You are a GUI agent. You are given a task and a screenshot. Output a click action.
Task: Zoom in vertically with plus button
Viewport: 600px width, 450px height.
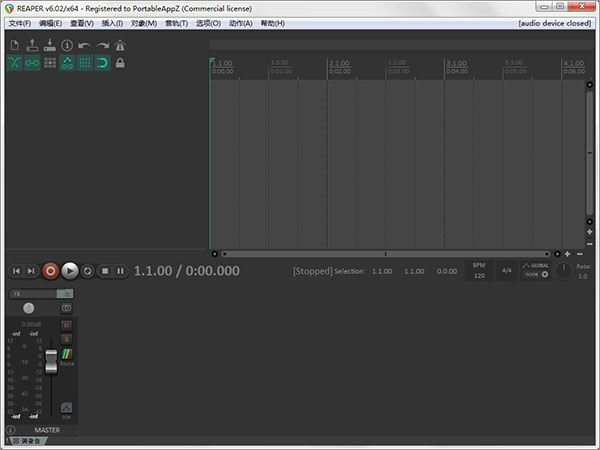click(590, 232)
